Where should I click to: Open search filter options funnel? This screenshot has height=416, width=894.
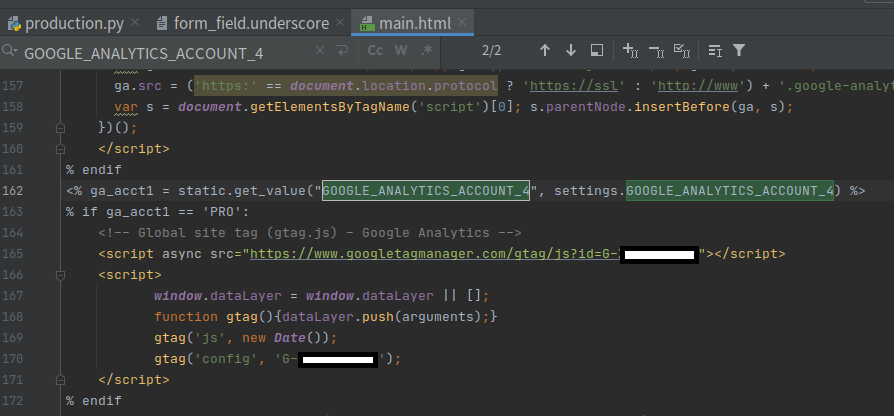click(739, 51)
